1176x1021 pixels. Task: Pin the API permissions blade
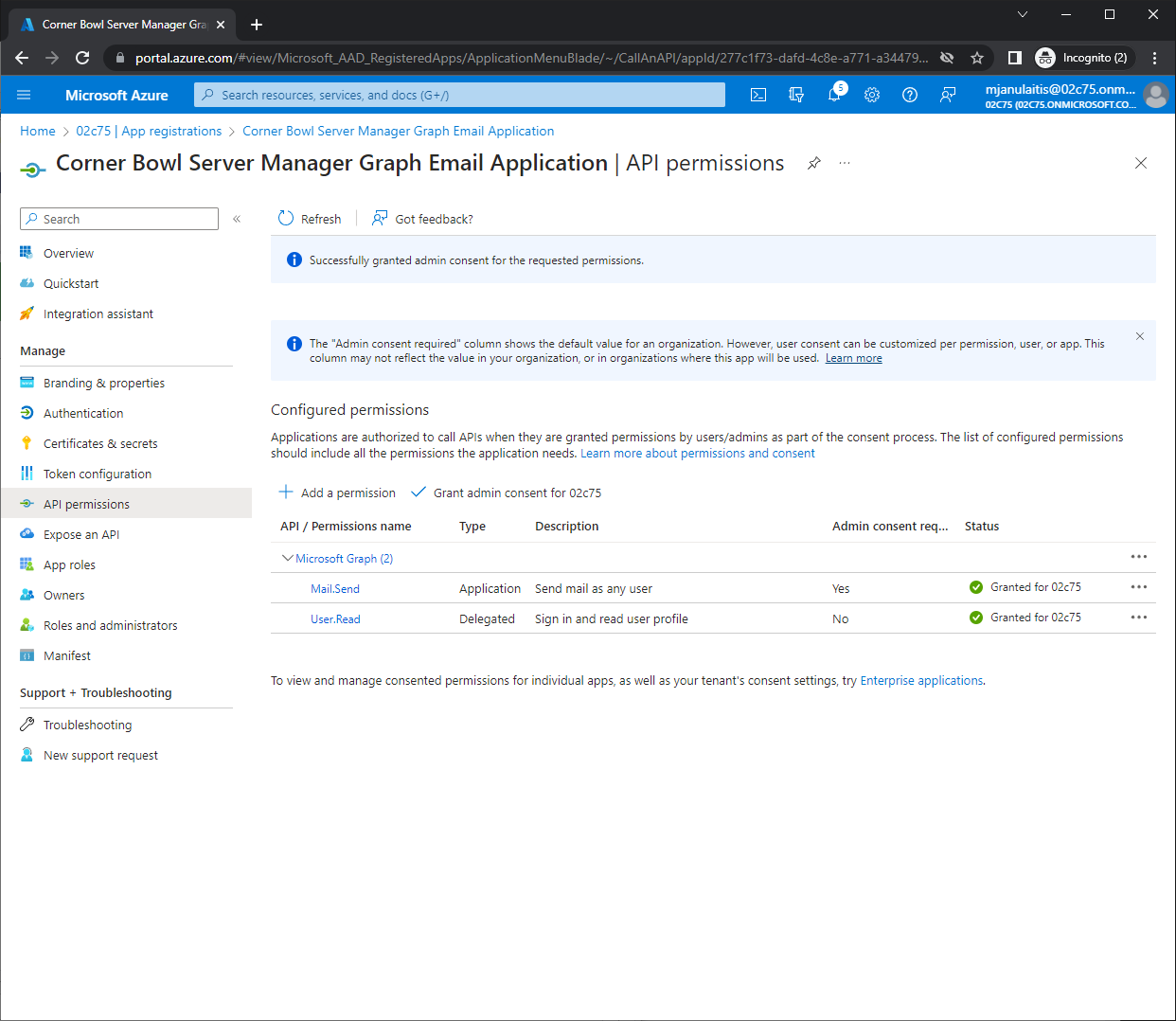[x=813, y=163]
